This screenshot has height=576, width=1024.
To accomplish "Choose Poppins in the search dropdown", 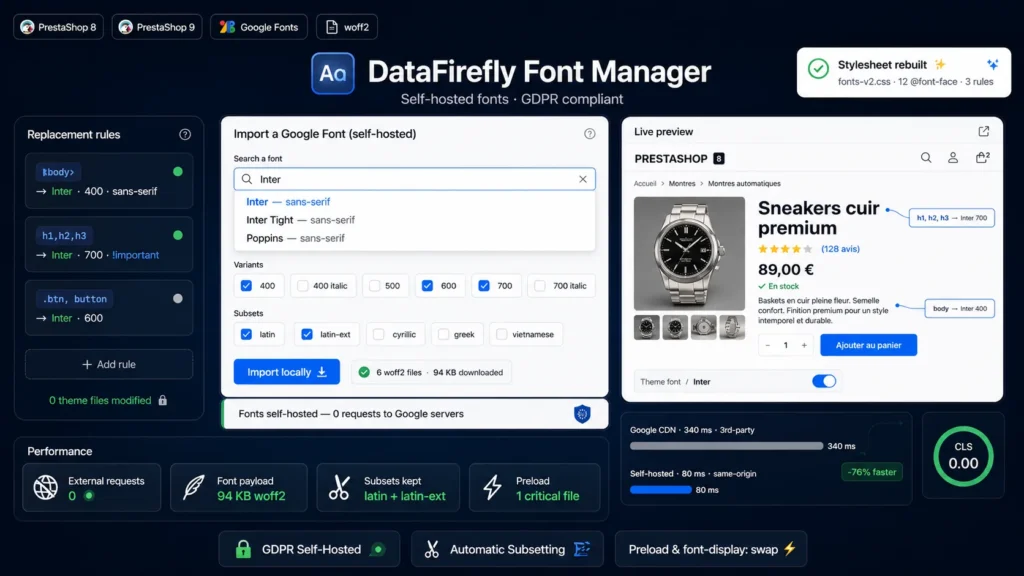I will 295,238.
